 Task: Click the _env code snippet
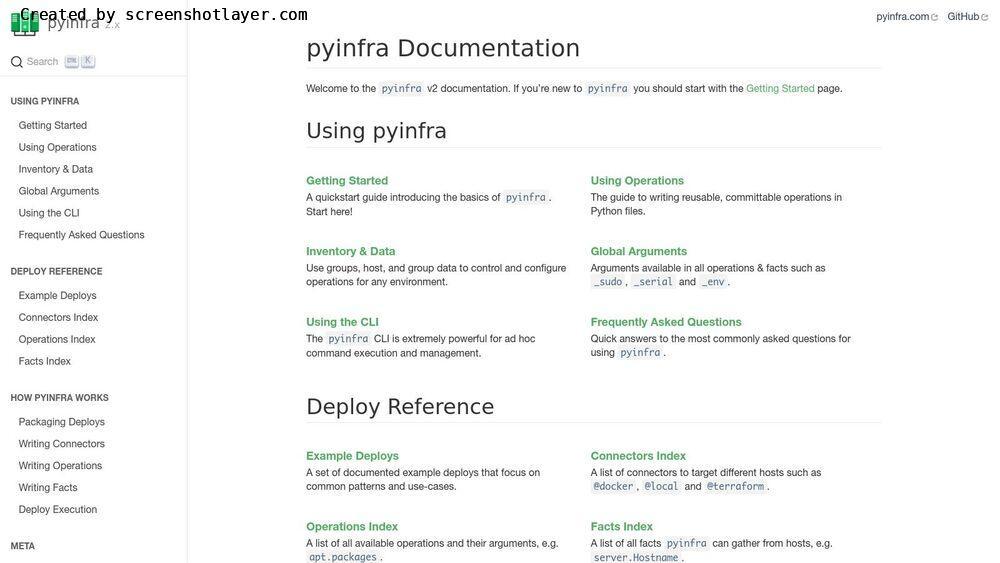point(713,282)
